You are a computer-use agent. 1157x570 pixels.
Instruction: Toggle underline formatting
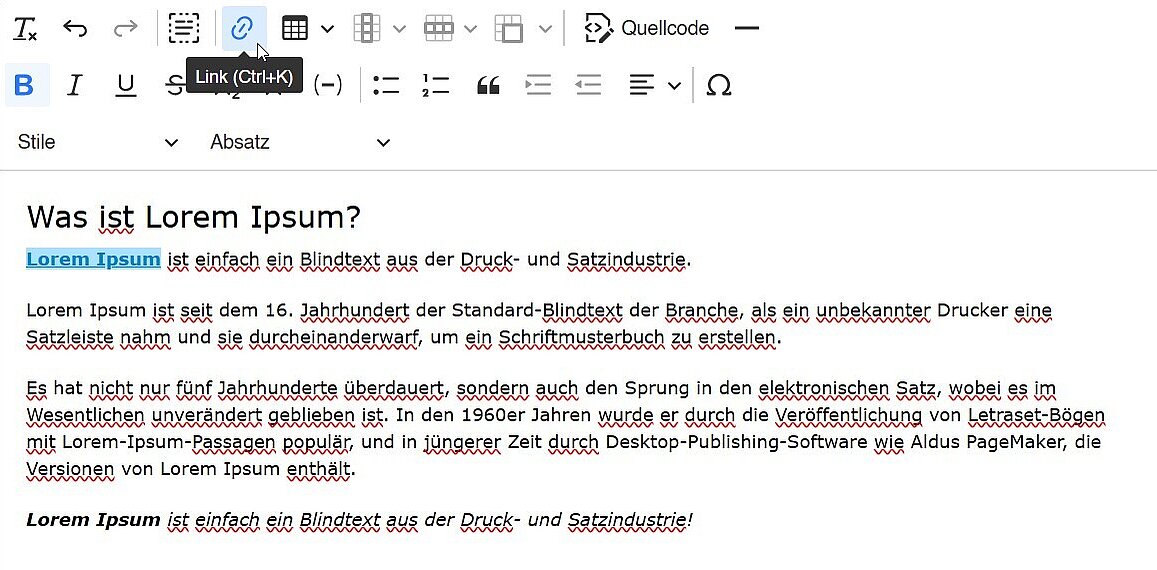tap(125, 86)
